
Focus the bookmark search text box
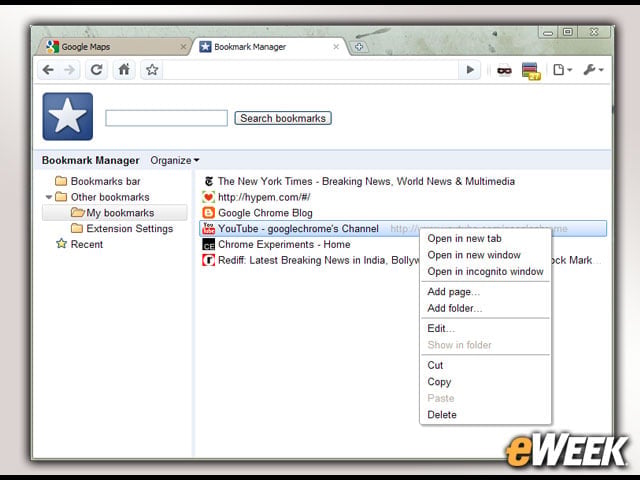click(167, 118)
